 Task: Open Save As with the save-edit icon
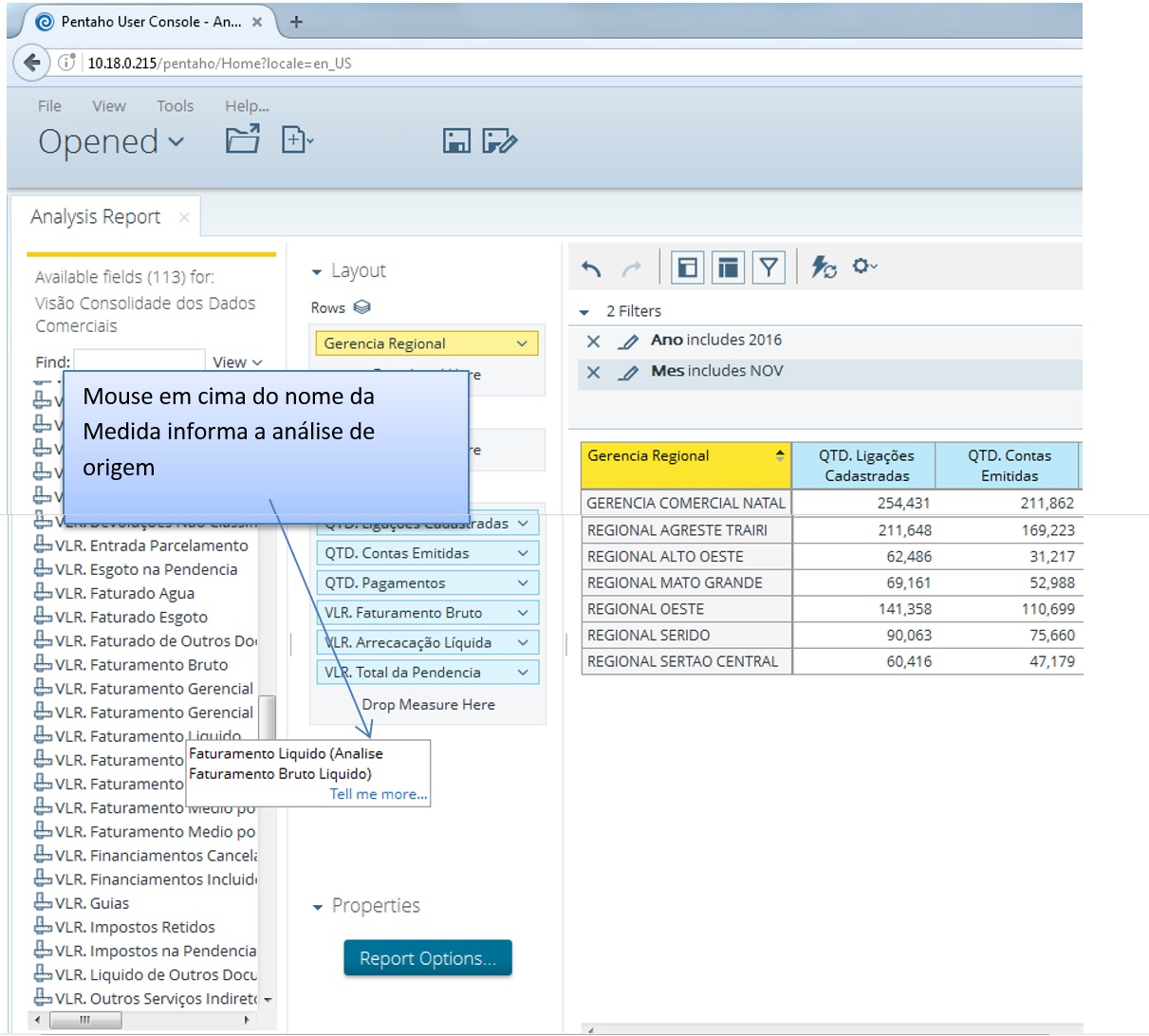(x=501, y=140)
